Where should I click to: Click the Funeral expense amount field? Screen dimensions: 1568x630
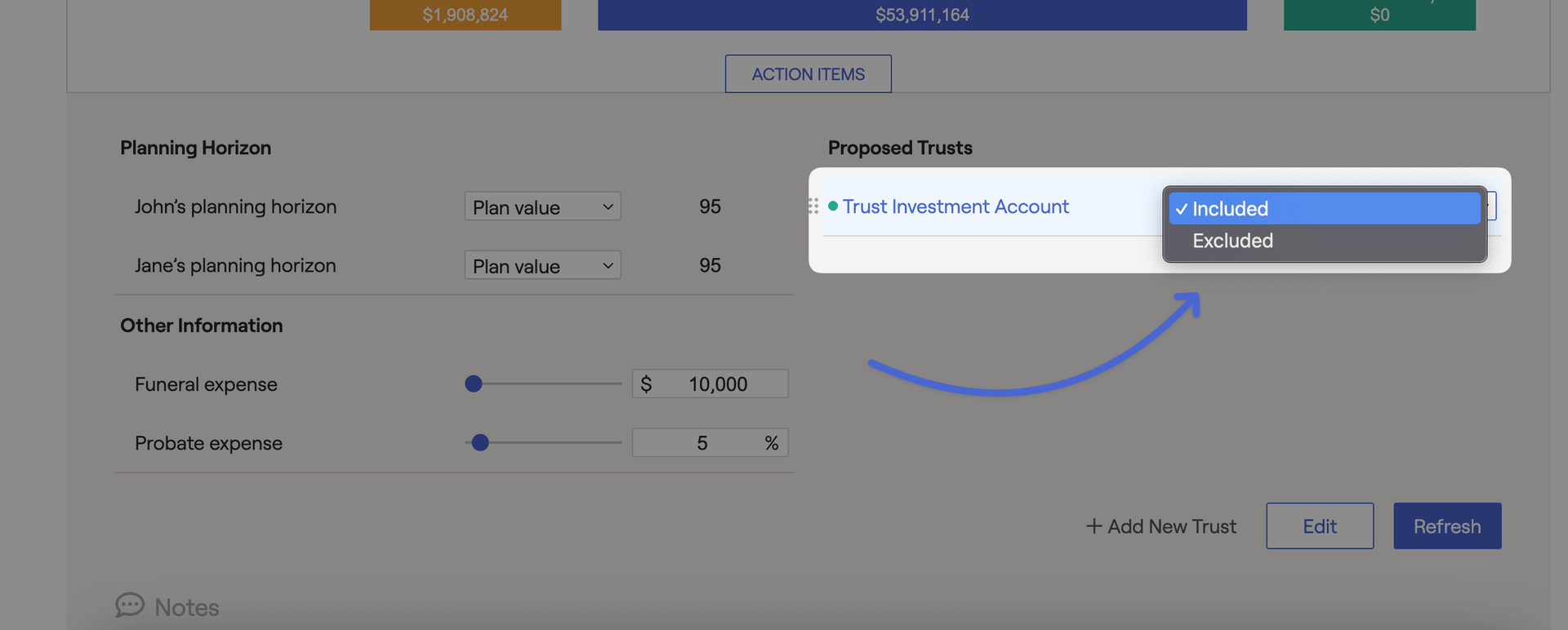click(x=717, y=384)
